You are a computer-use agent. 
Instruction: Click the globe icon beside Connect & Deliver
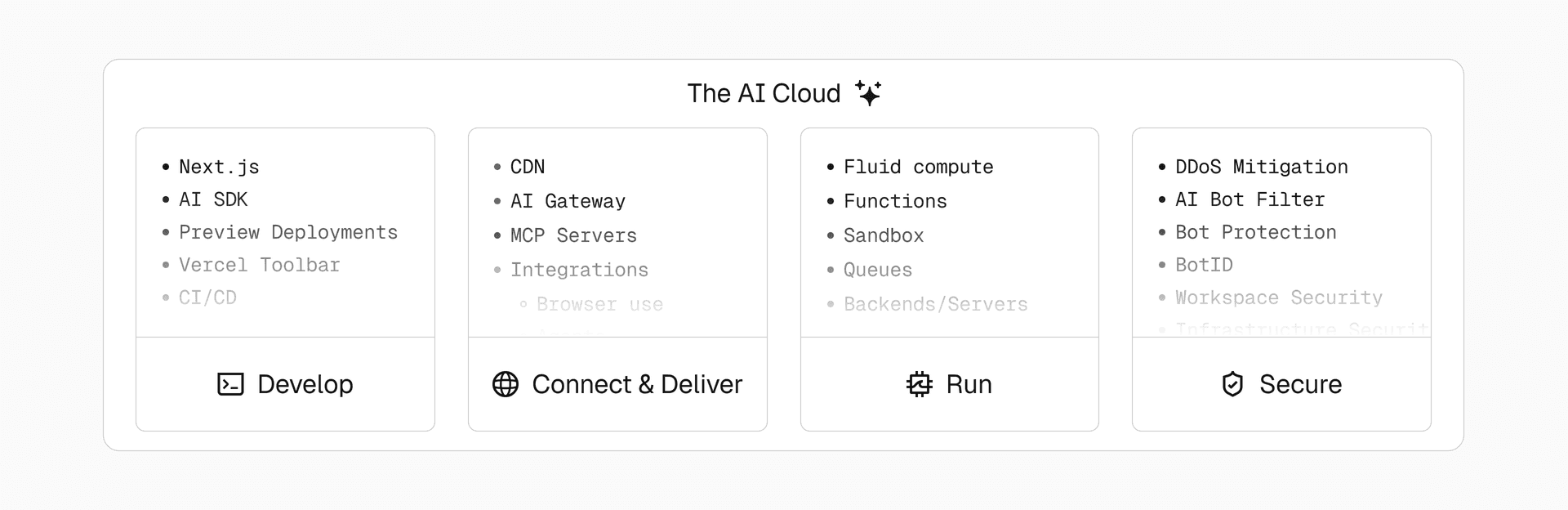(506, 384)
